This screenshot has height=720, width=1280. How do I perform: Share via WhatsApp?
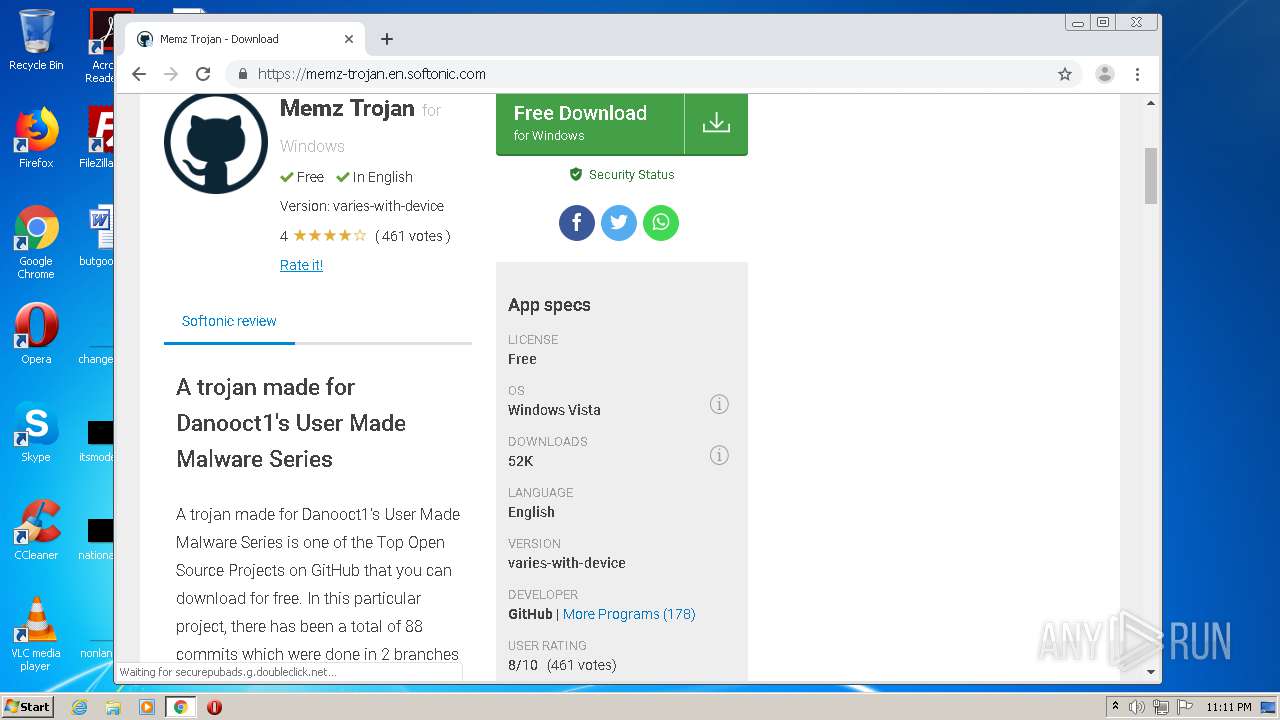(661, 222)
